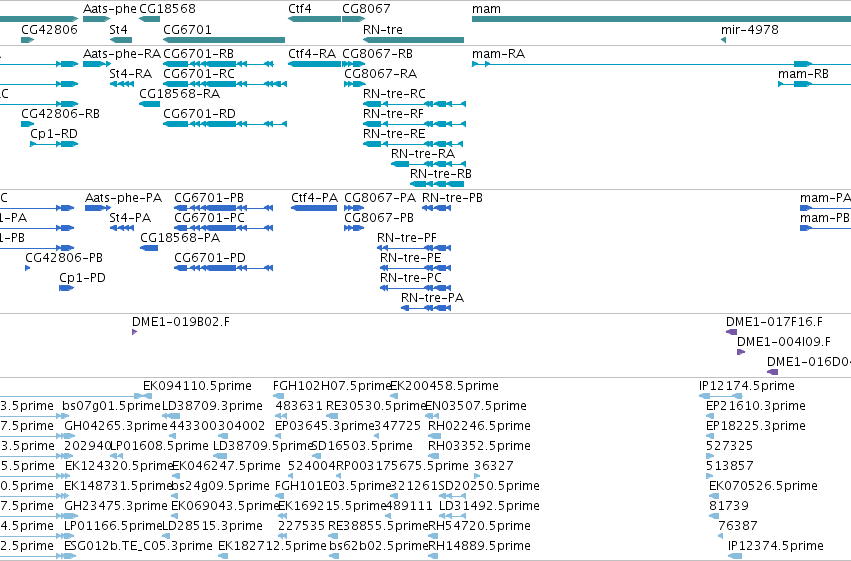Select transcript RN-tre-RC
This screenshot has height=561, width=851.
click(x=414, y=104)
